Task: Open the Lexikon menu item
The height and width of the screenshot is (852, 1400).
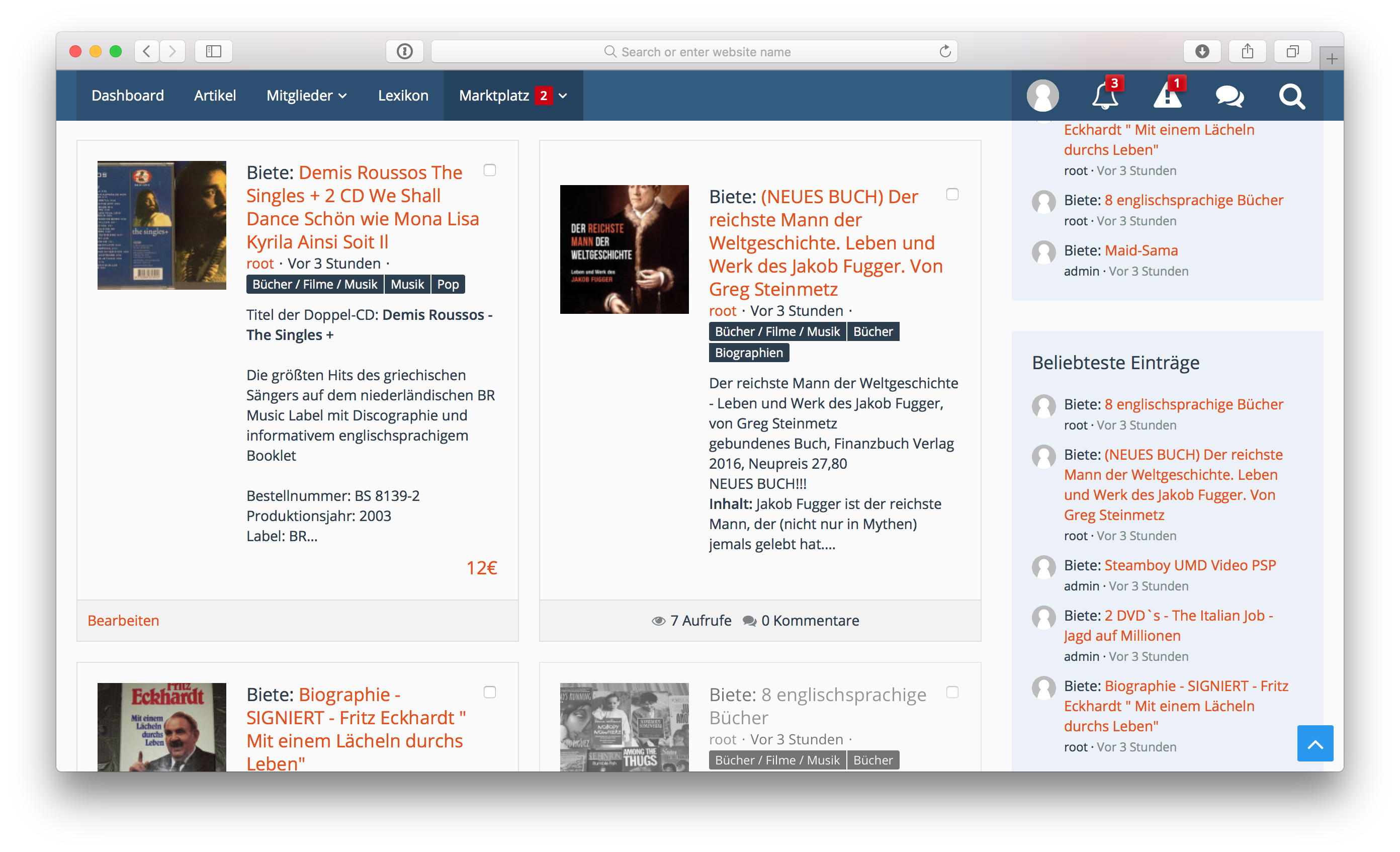Action: (x=403, y=96)
